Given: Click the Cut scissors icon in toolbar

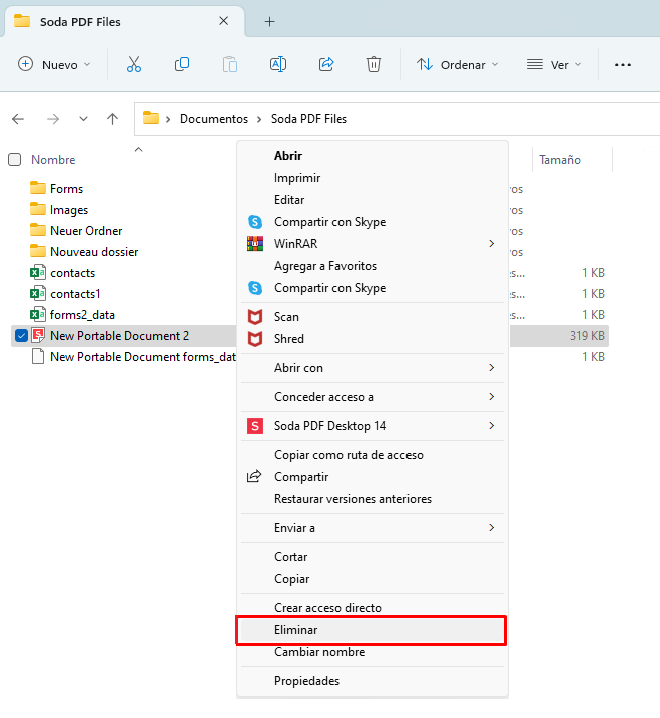Looking at the screenshot, I should [x=134, y=65].
